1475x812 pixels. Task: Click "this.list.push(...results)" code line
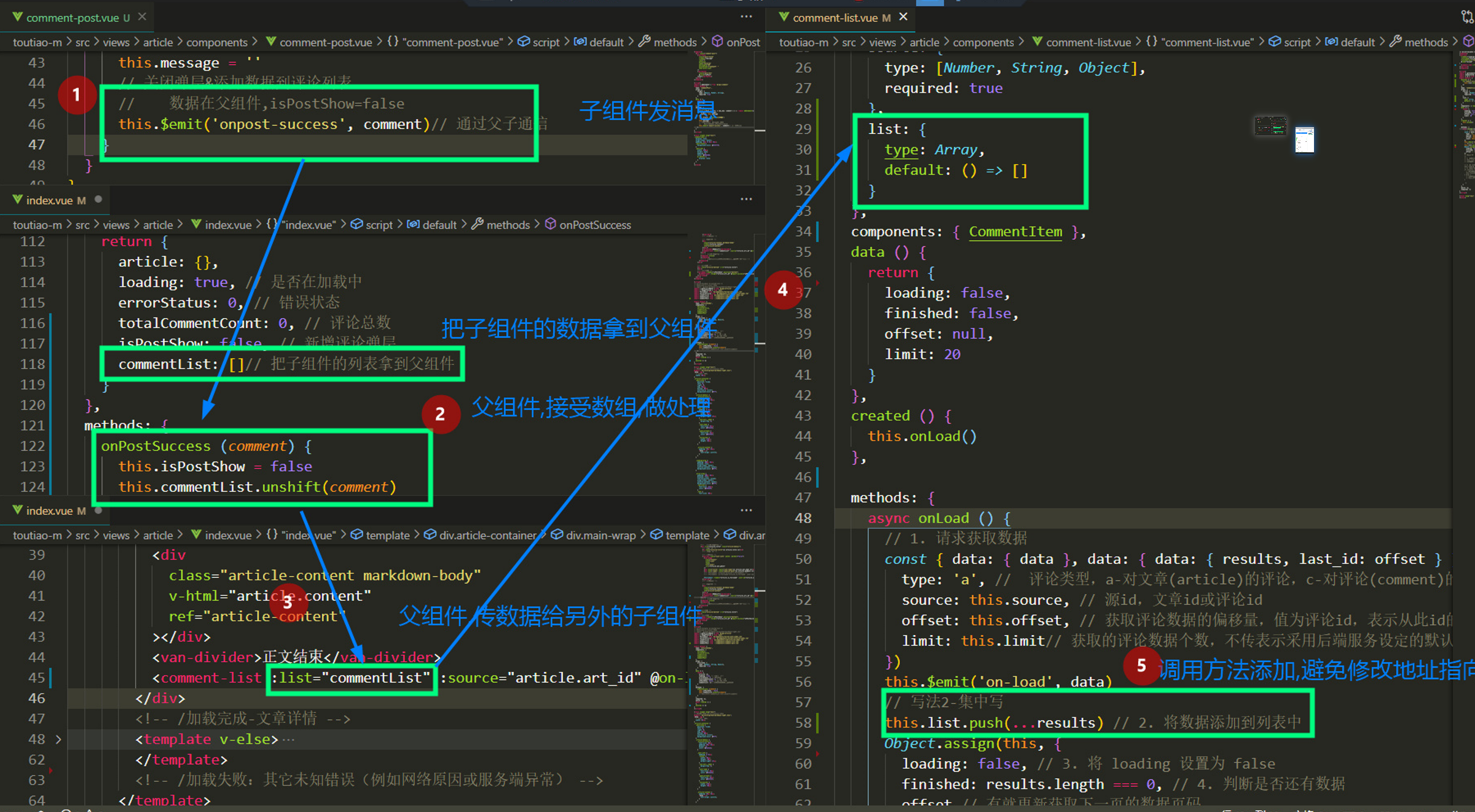(x=994, y=722)
